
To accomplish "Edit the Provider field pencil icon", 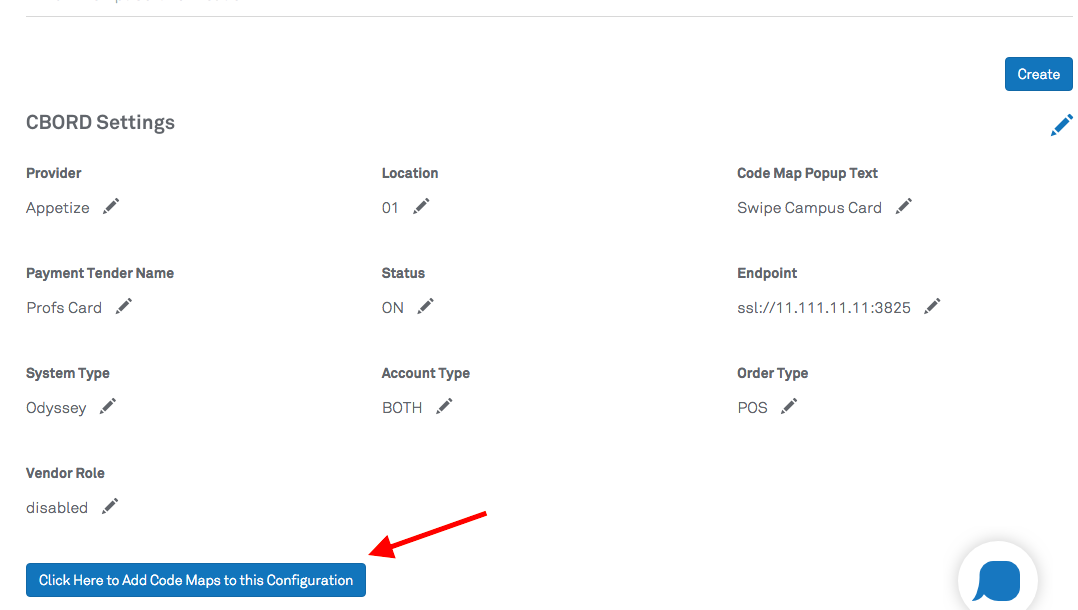I will tap(111, 206).
